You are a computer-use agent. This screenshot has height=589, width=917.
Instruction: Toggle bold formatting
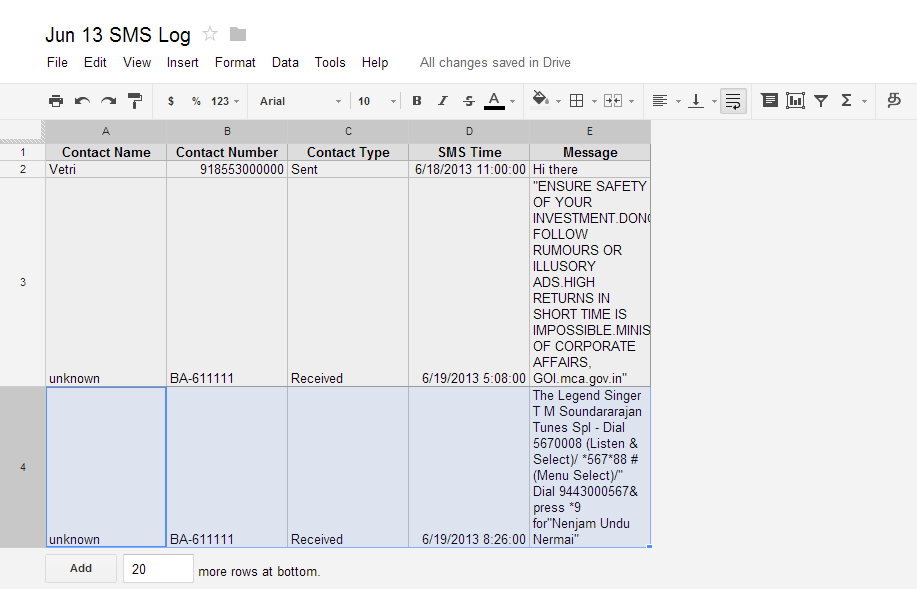(x=417, y=101)
